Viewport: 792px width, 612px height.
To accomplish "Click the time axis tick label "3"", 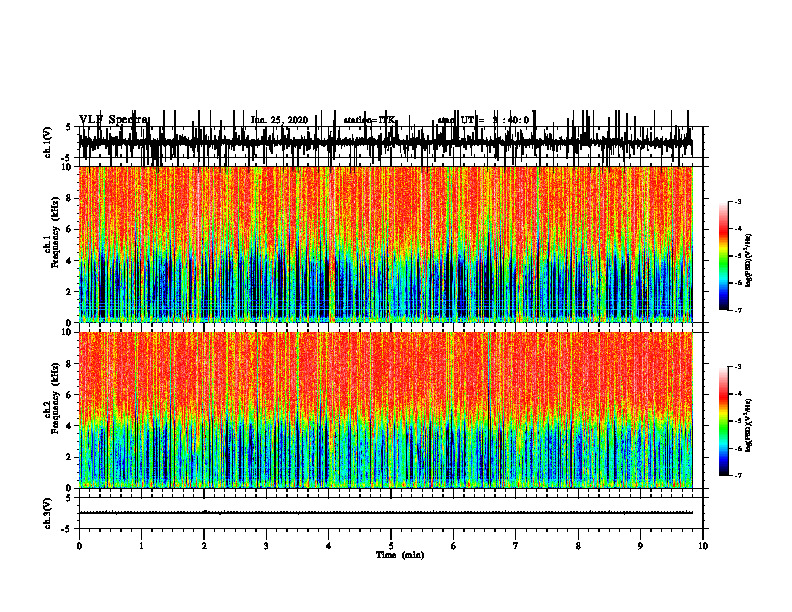I will (x=266, y=545).
